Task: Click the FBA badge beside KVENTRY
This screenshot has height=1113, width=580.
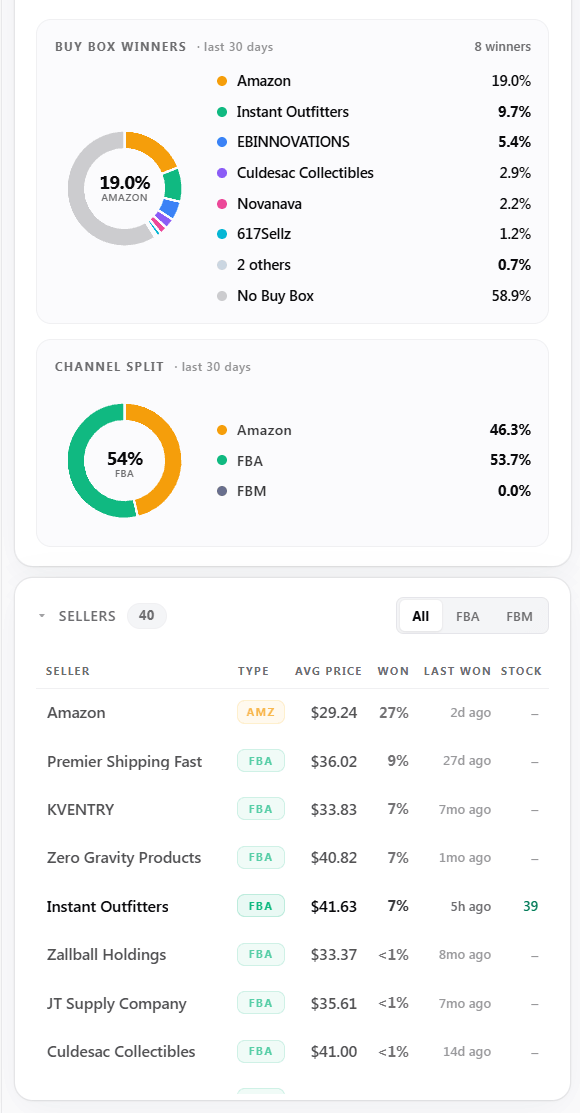Action: point(261,808)
